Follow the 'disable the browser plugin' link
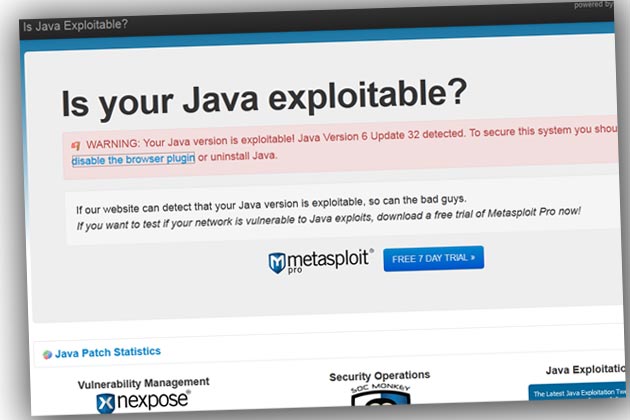 (x=133, y=160)
